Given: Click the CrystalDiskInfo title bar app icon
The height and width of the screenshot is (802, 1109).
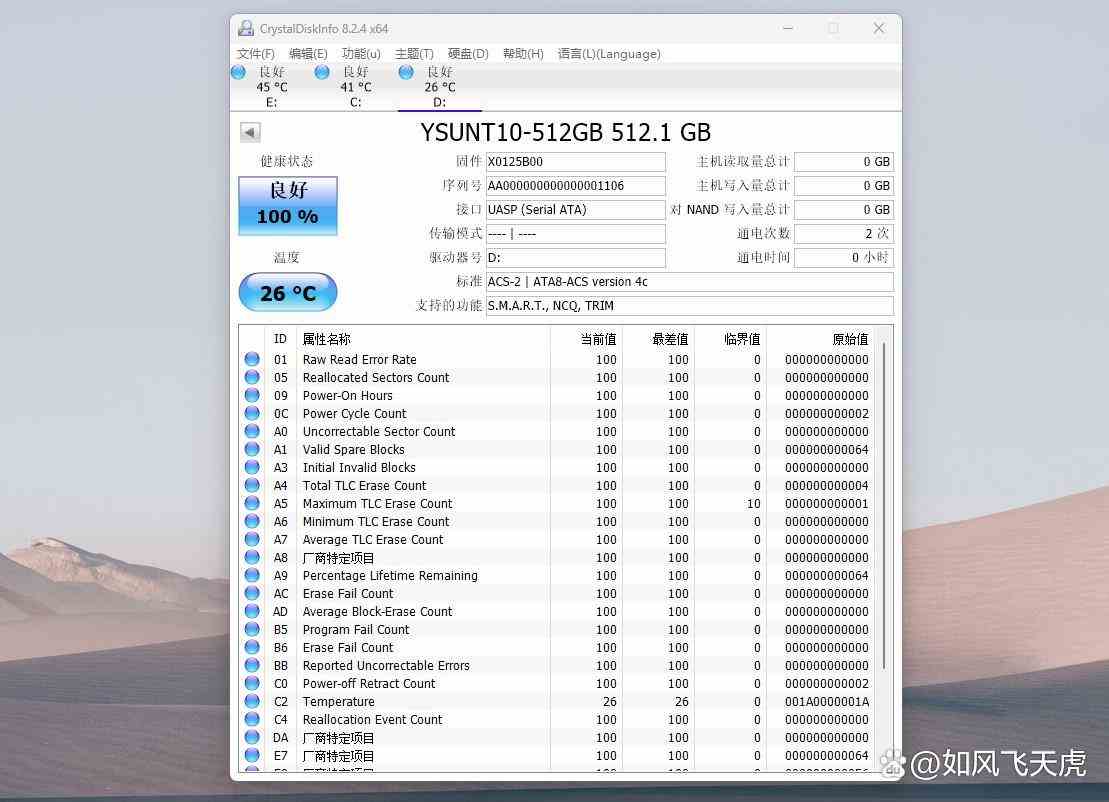Looking at the screenshot, I should tap(245, 28).
